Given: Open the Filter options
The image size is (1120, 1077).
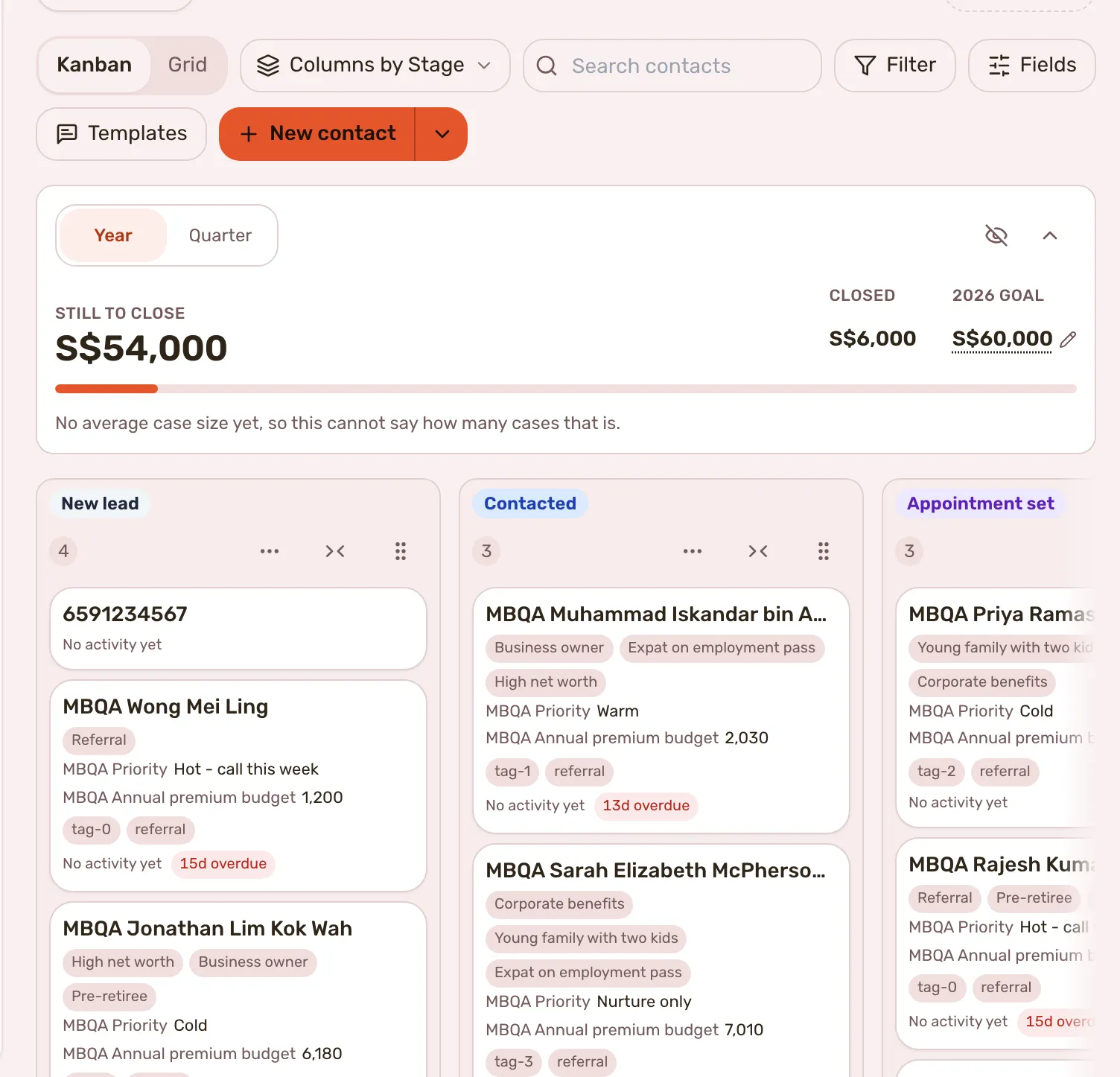Looking at the screenshot, I should point(895,66).
